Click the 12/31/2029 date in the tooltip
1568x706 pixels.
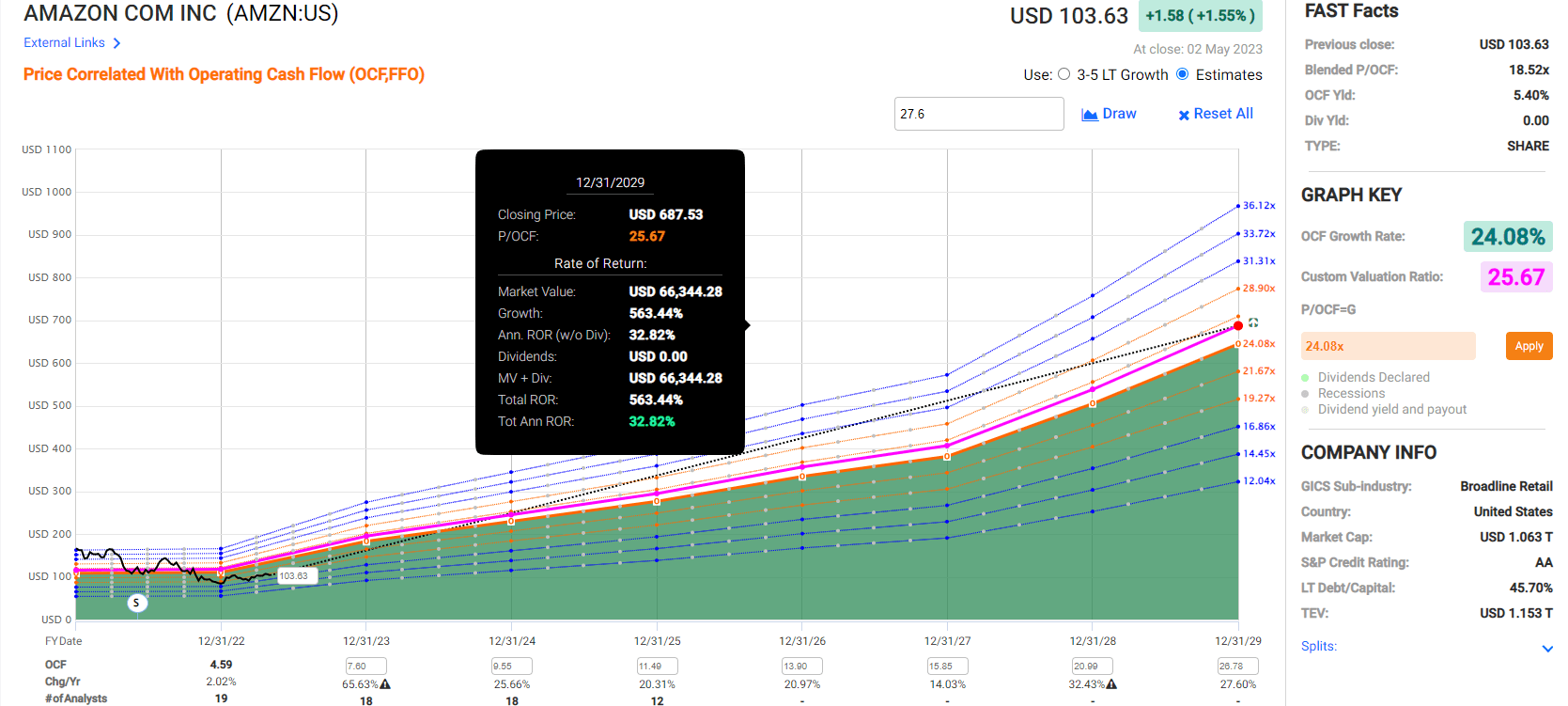[611, 182]
